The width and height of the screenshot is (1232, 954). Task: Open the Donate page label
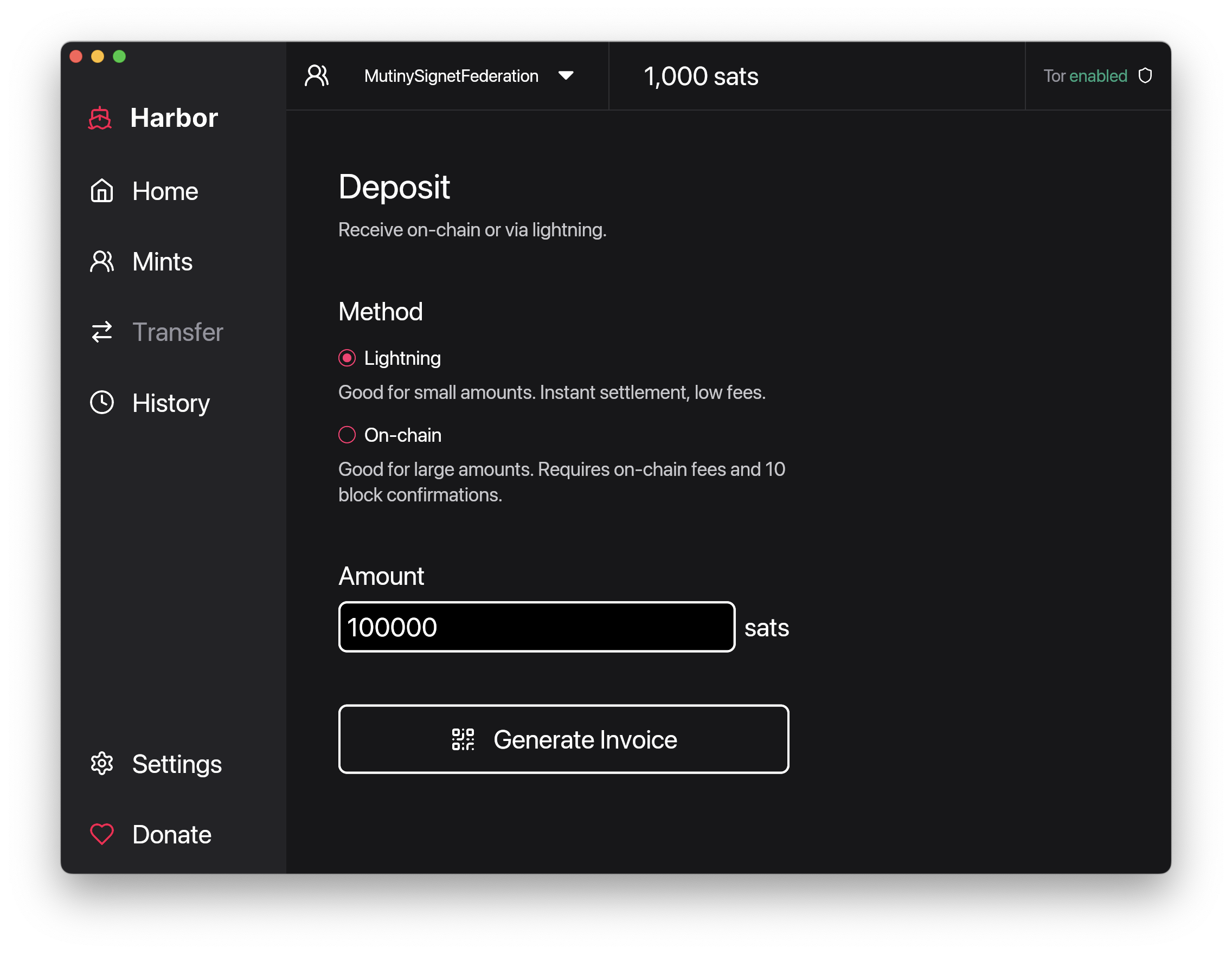[x=172, y=834]
